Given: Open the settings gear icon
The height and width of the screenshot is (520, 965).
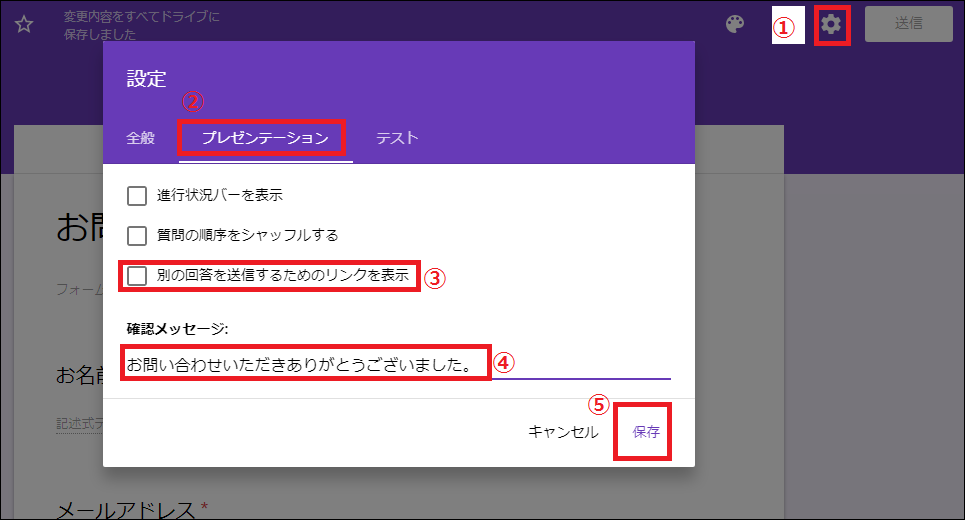Looking at the screenshot, I should [x=831, y=25].
